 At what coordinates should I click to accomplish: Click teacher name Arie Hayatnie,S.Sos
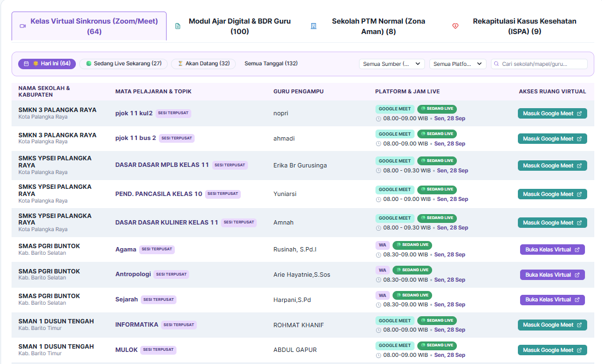click(301, 275)
